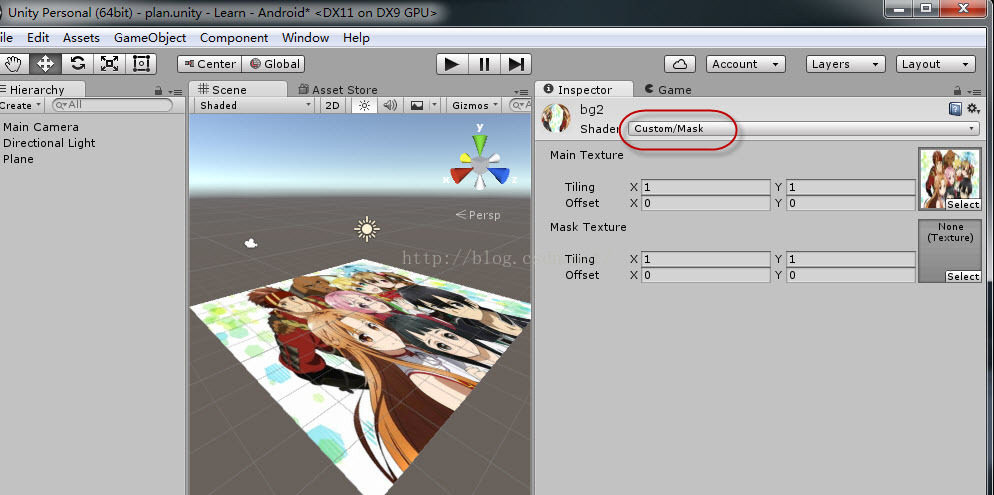Screen dimensions: 994x495
Task: Switch to the Game tab
Action: (x=668, y=89)
